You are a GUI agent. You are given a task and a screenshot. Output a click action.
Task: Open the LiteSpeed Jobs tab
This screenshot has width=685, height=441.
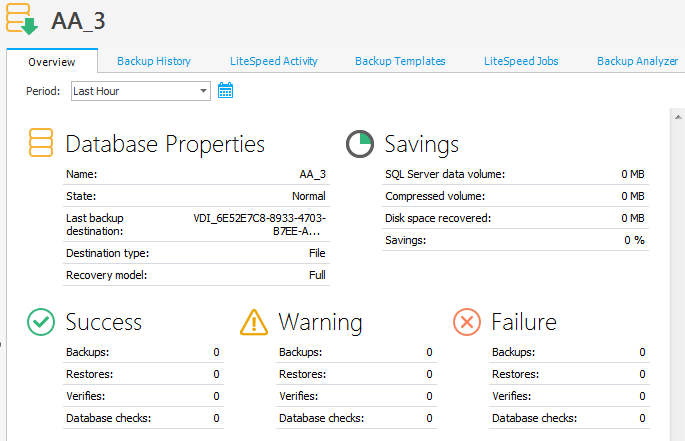click(x=521, y=61)
